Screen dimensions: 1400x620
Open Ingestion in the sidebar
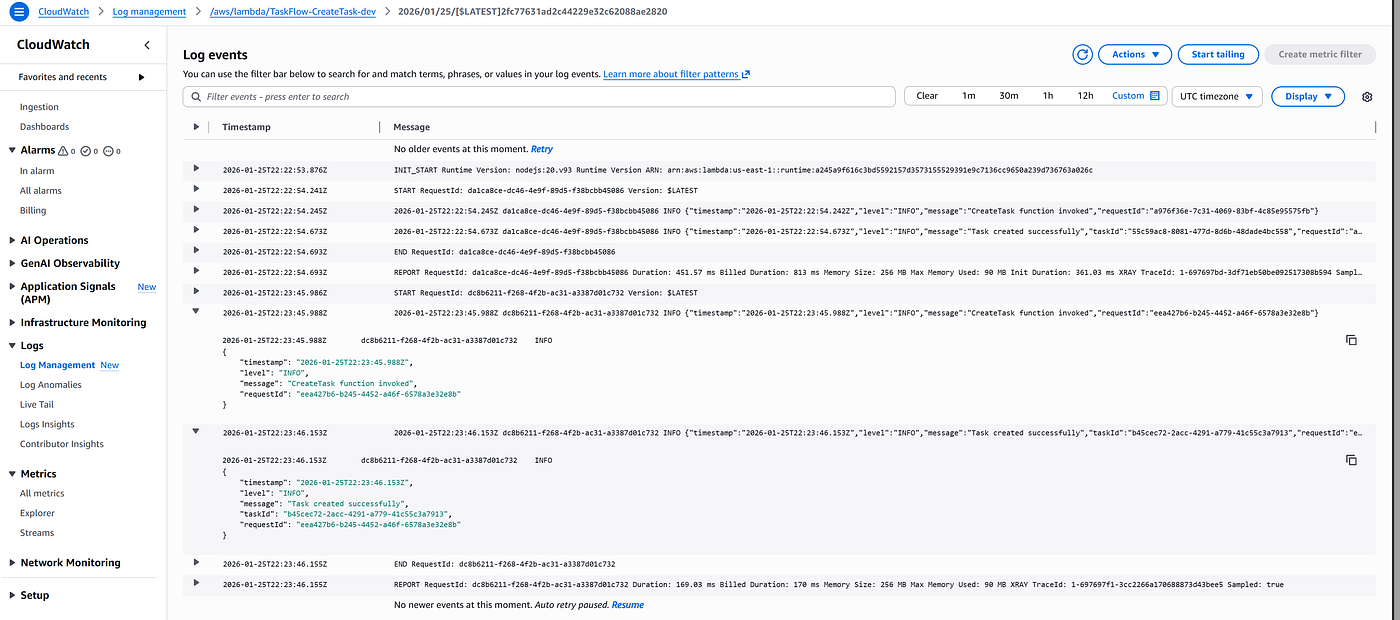tap(39, 107)
